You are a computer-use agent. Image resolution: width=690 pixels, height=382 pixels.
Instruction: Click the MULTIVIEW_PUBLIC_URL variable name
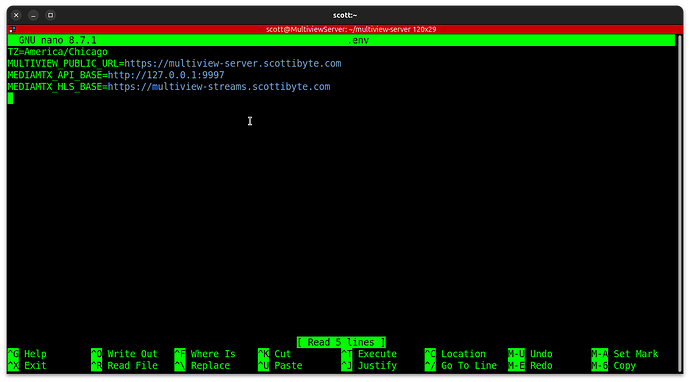[x=63, y=63]
